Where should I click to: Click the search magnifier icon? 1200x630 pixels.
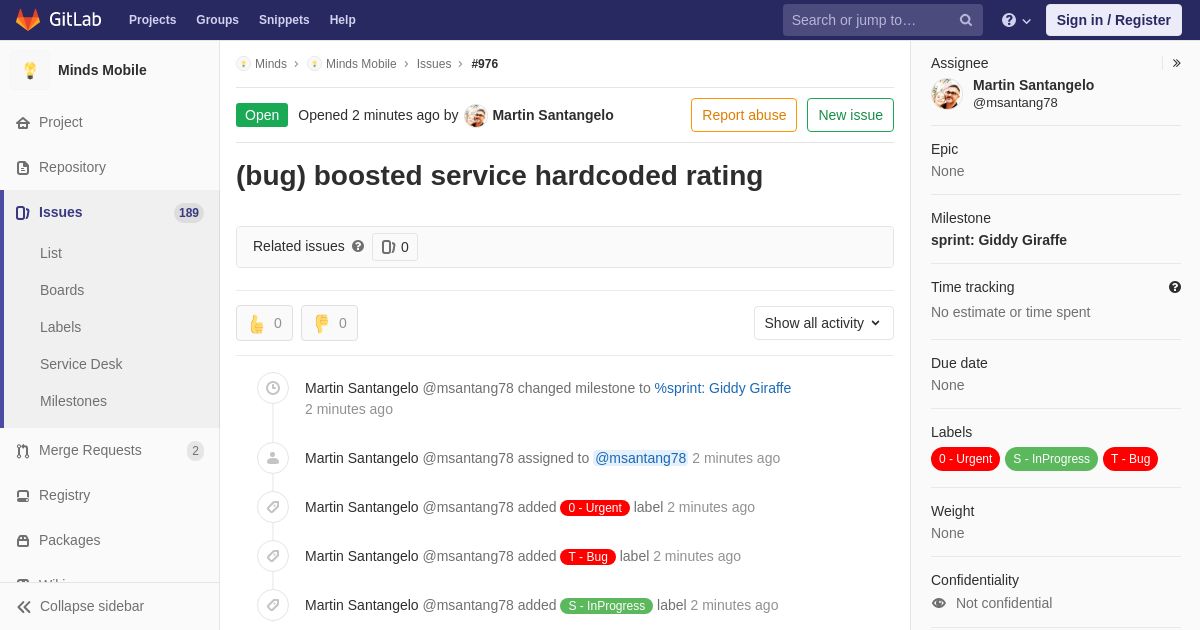[966, 20]
